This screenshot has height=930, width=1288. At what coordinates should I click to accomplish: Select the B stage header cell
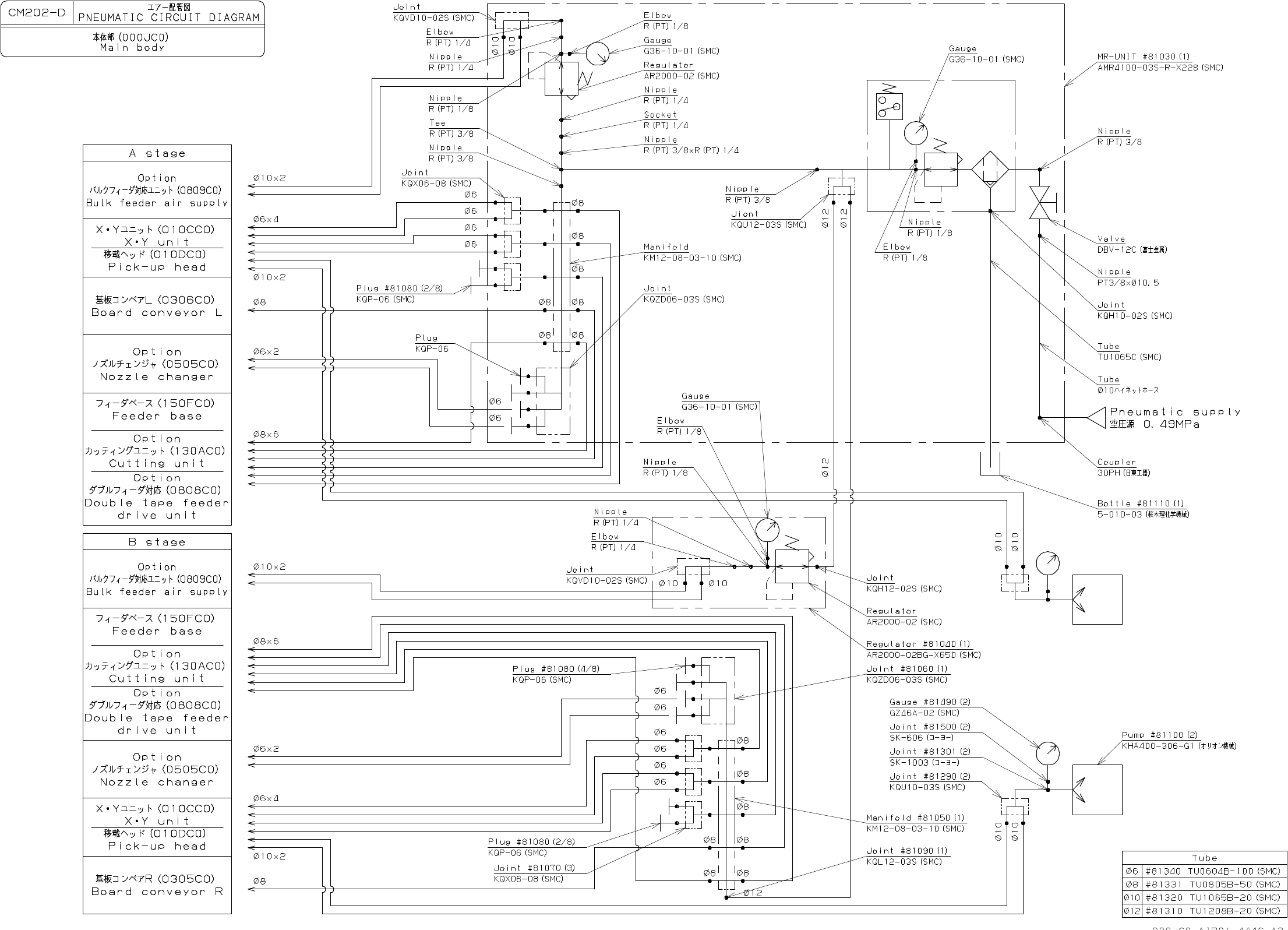157,542
